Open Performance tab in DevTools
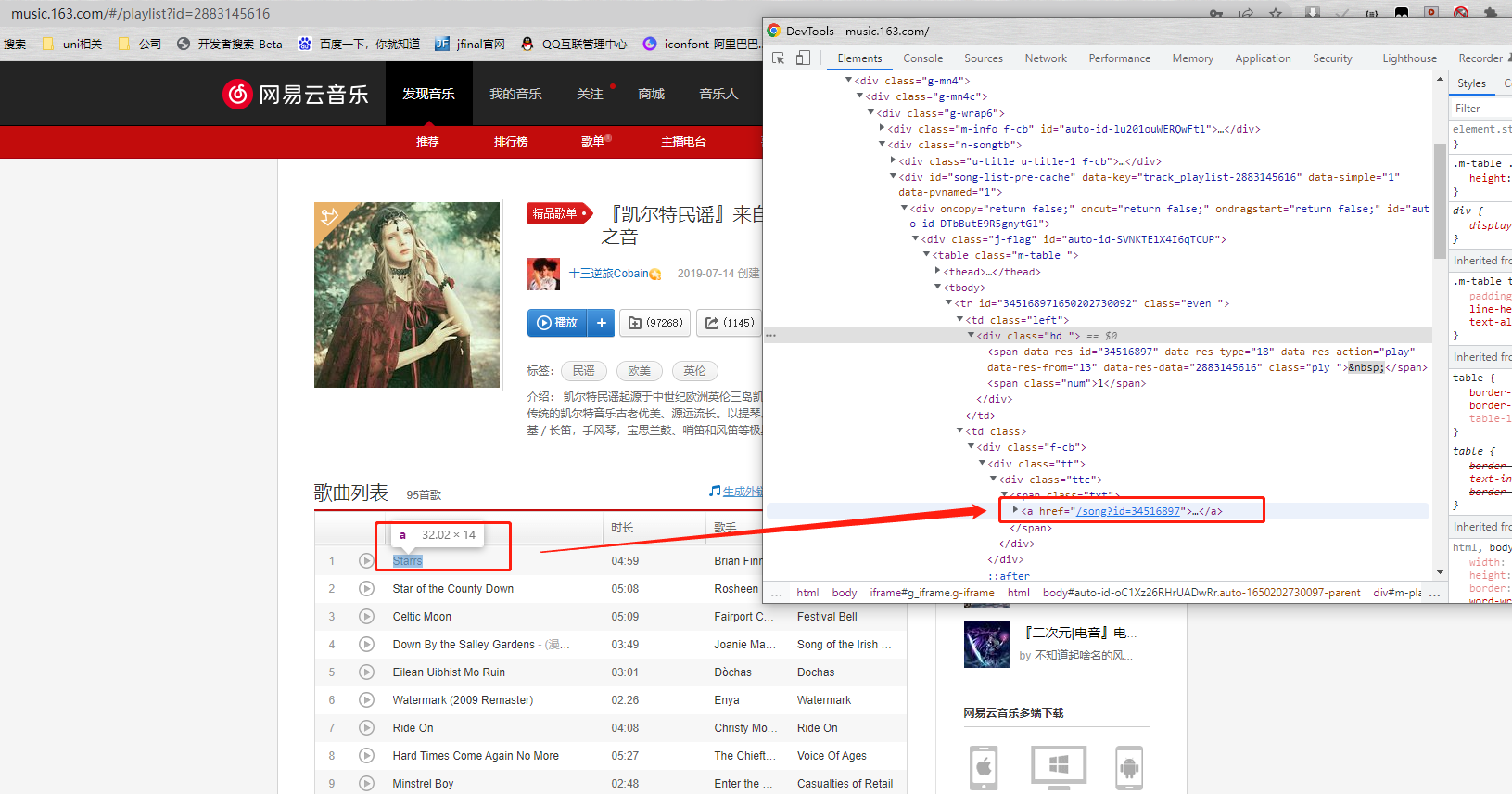 1119,58
